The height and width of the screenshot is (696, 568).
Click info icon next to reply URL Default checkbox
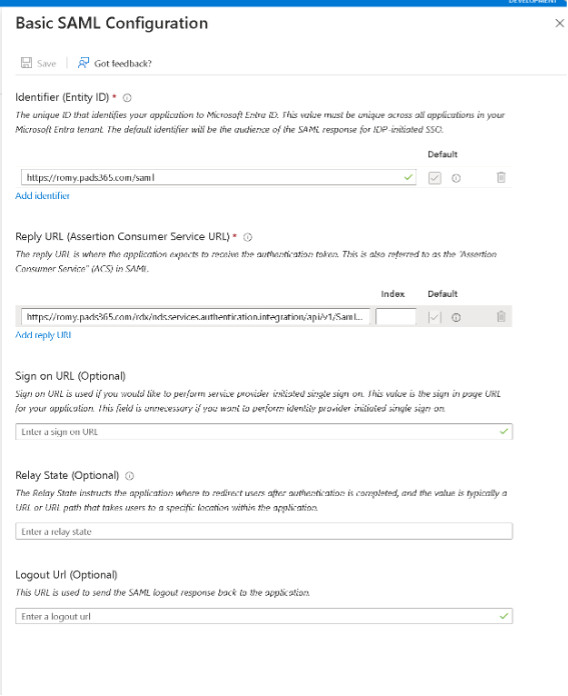(456, 318)
